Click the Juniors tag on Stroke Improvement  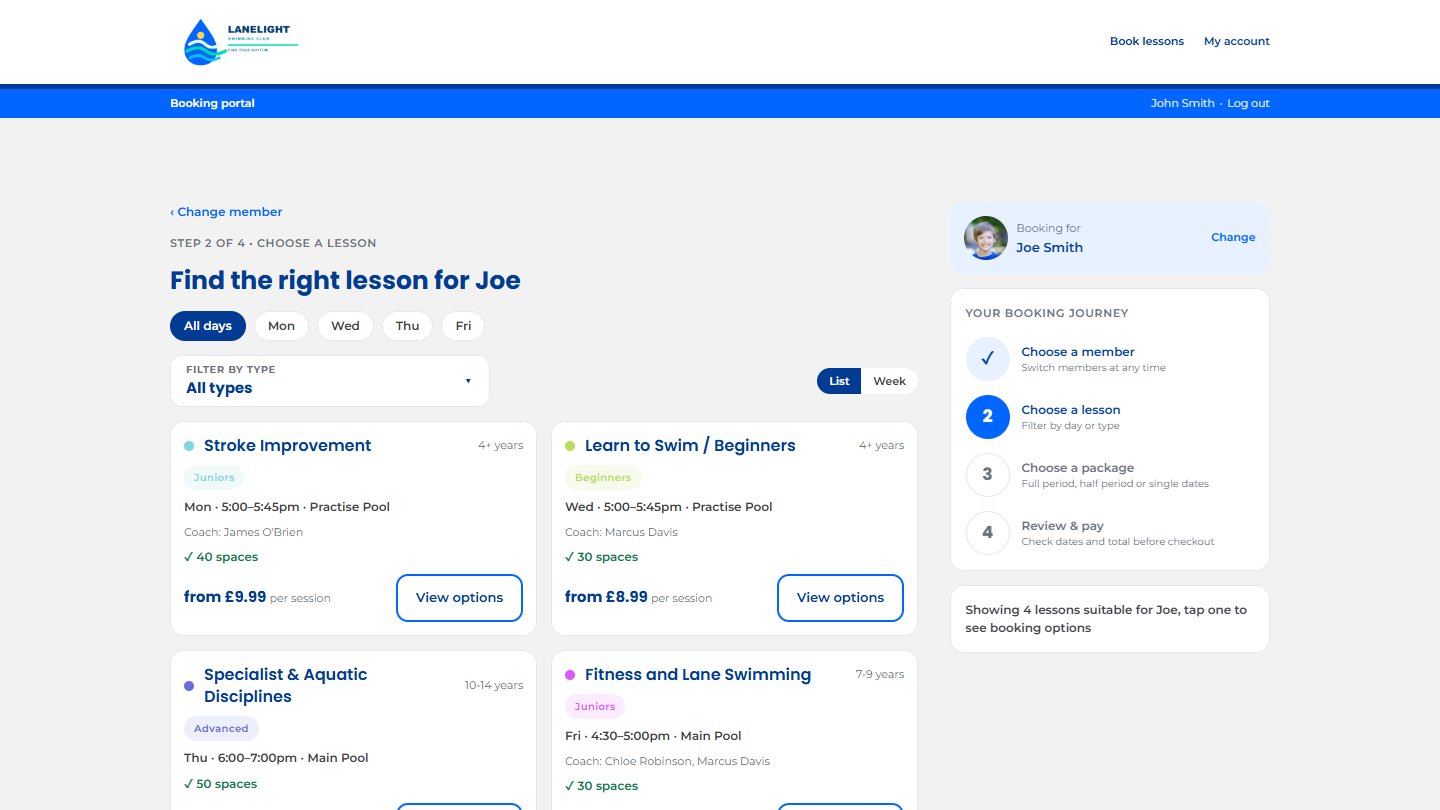pyautogui.click(x=214, y=478)
